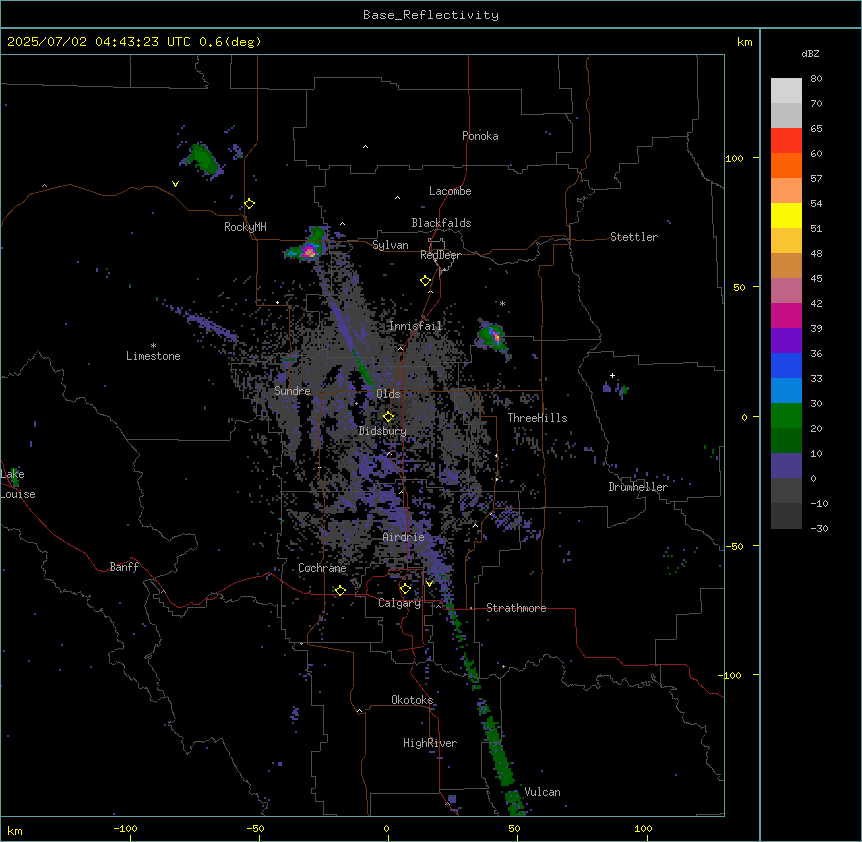The width and height of the screenshot is (862, 842).
Task: Click the Didsbury map label
Action: [x=383, y=431]
